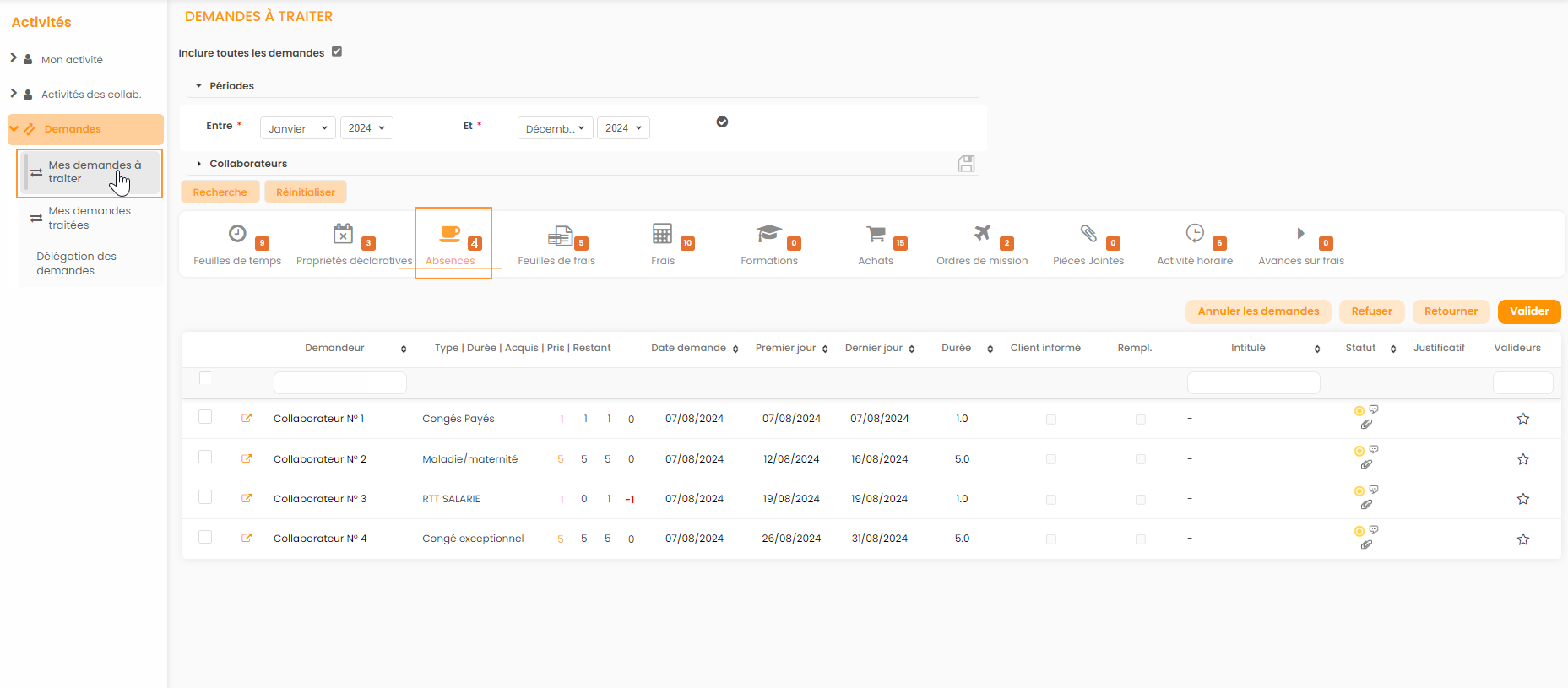Click the save filter floppy disk icon
Viewport: 1568px width, 688px height.
pyautogui.click(x=966, y=164)
